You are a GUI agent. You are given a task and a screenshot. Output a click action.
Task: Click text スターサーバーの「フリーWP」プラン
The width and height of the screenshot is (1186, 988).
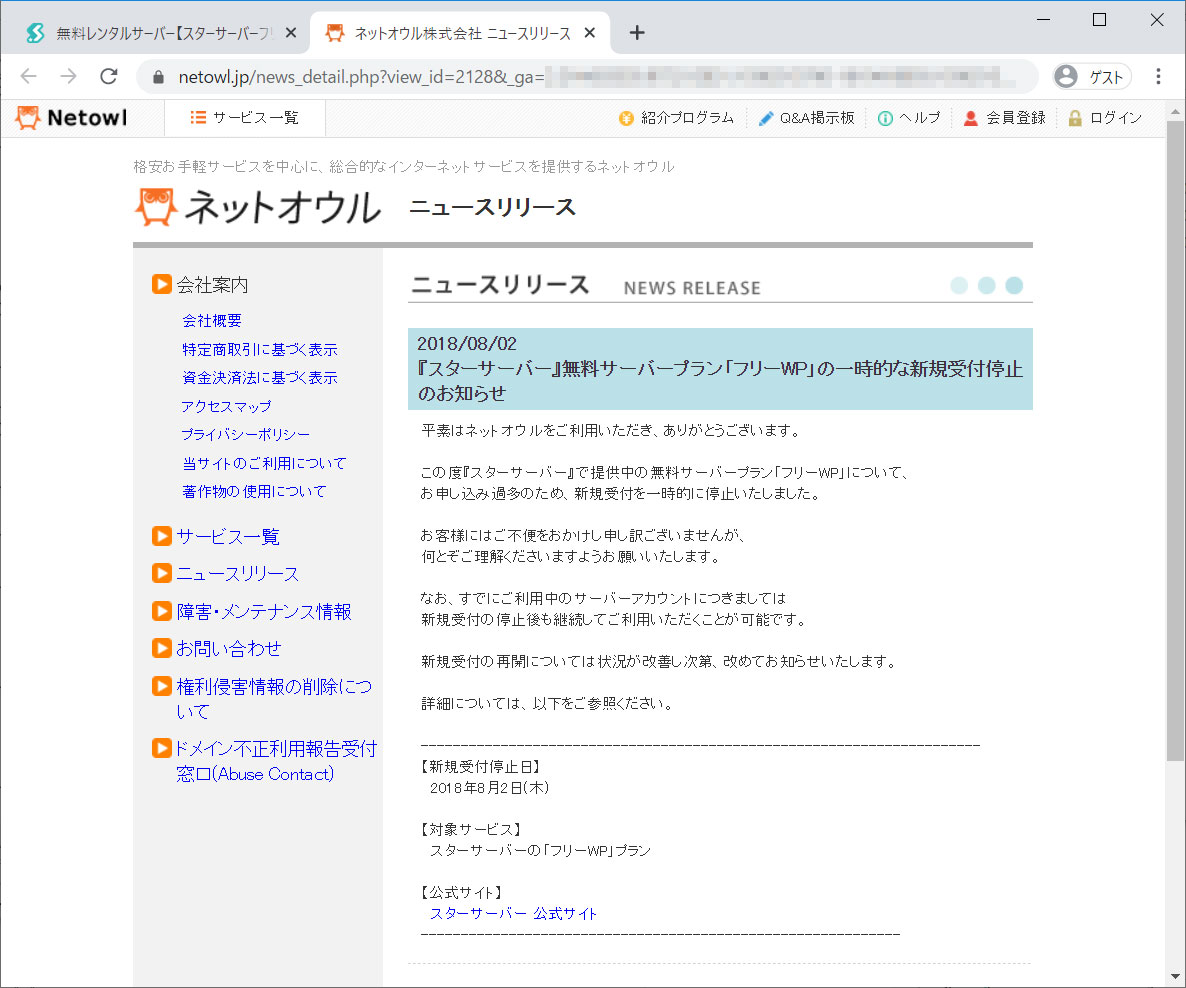(x=540, y=850)
